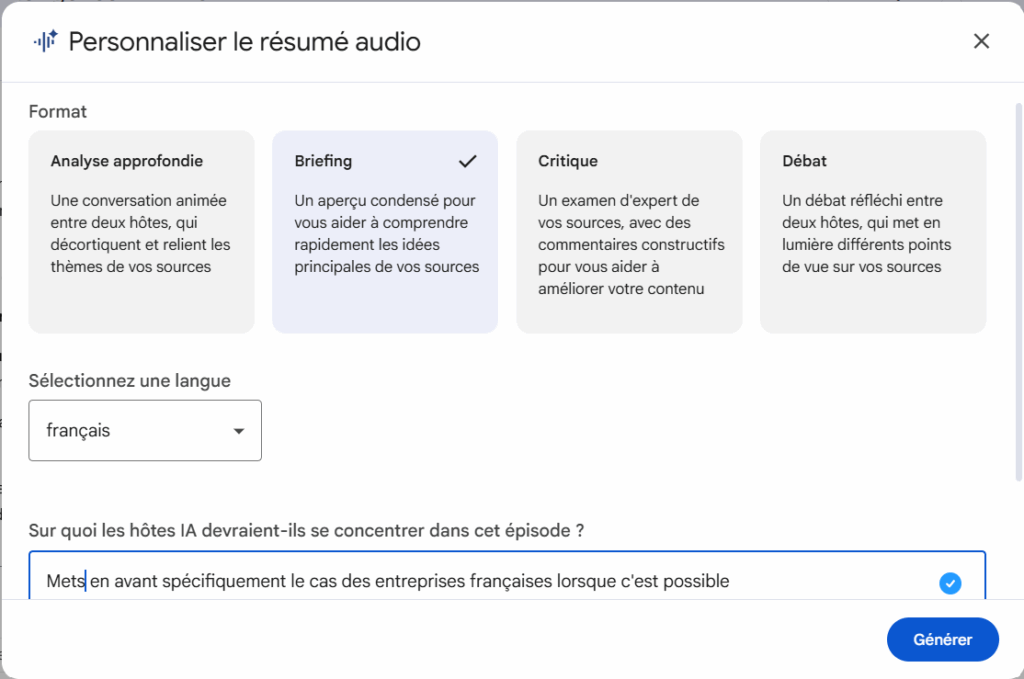
Task: Click the blue check badge in prompt field
Action: 950,583
